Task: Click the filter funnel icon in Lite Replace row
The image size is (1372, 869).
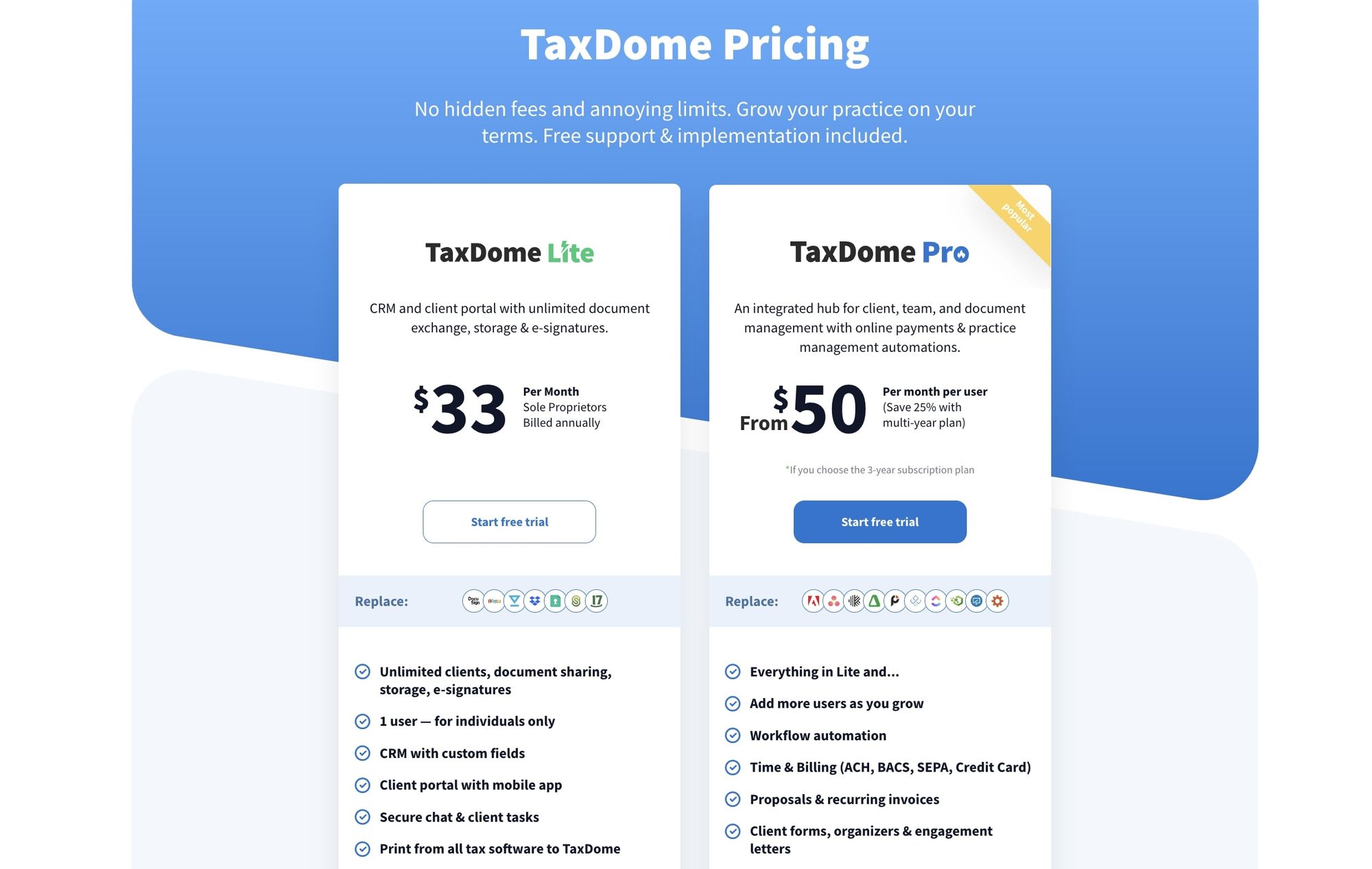Action: click(x=515, y=600)
